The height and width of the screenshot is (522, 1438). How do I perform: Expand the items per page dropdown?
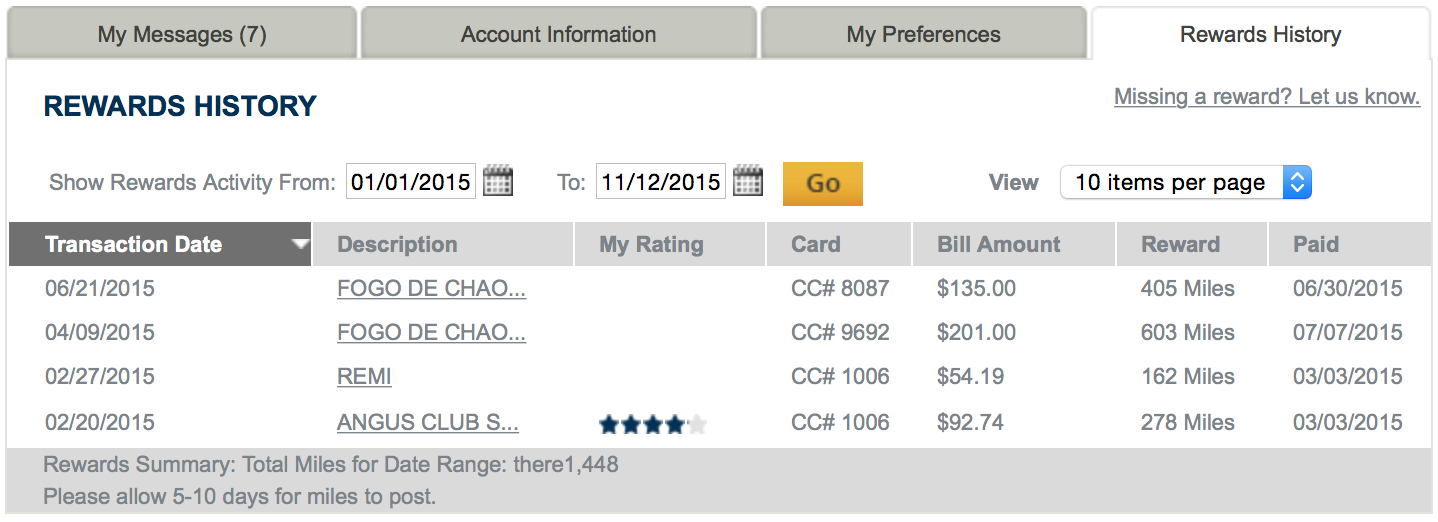click(1186, 182)
